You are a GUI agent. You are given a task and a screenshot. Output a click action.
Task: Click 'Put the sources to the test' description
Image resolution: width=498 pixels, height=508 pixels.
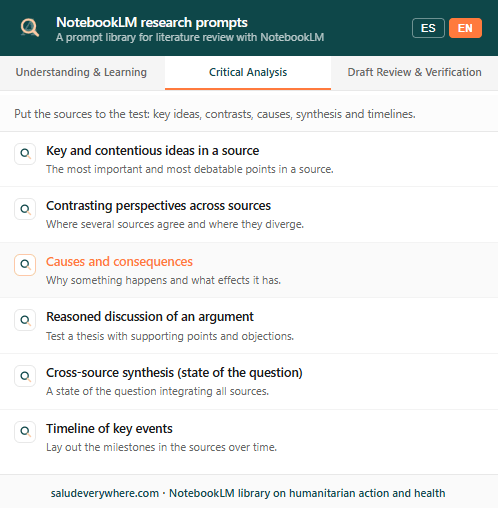point(215,114)
